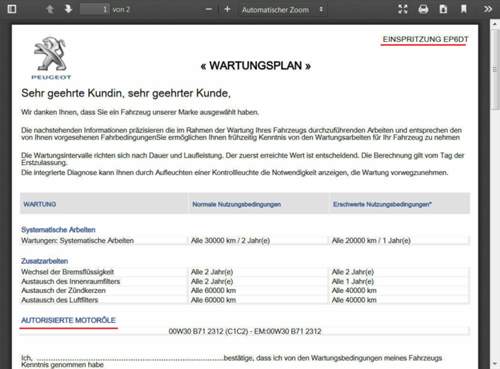Go to previous page arrow
Viewport: 500px width, 369px height.
click(x=50, y=9)
